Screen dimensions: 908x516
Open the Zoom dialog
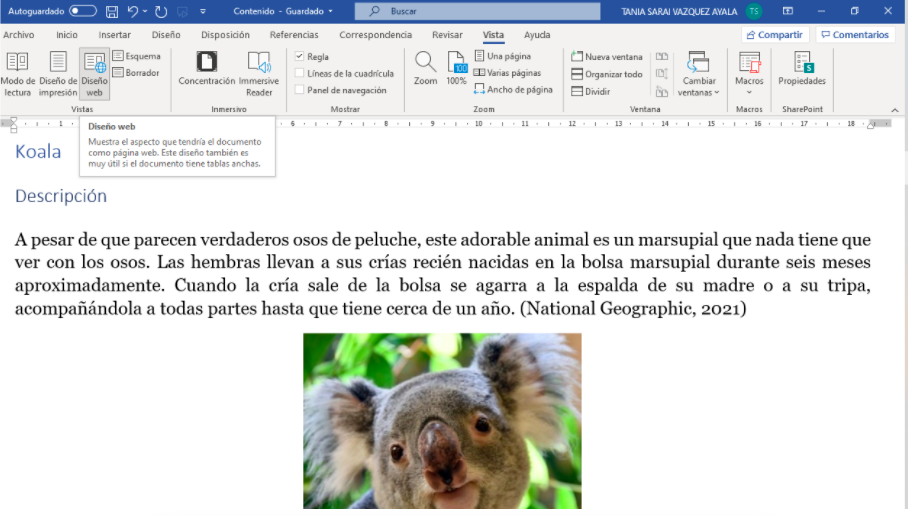425,68
